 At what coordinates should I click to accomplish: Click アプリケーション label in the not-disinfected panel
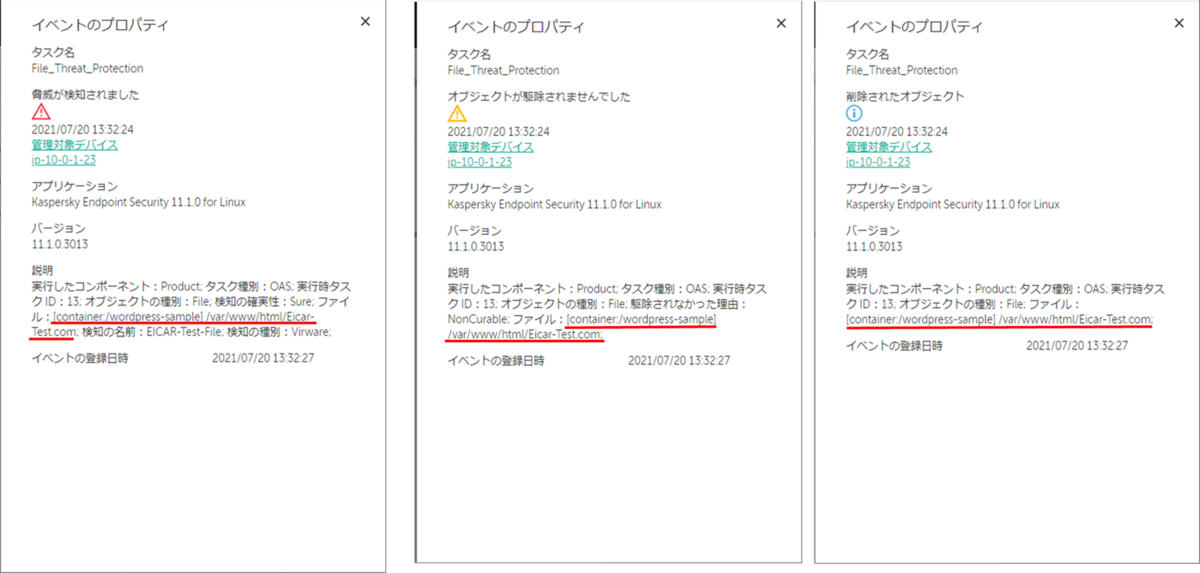click(x=489, y=189)
